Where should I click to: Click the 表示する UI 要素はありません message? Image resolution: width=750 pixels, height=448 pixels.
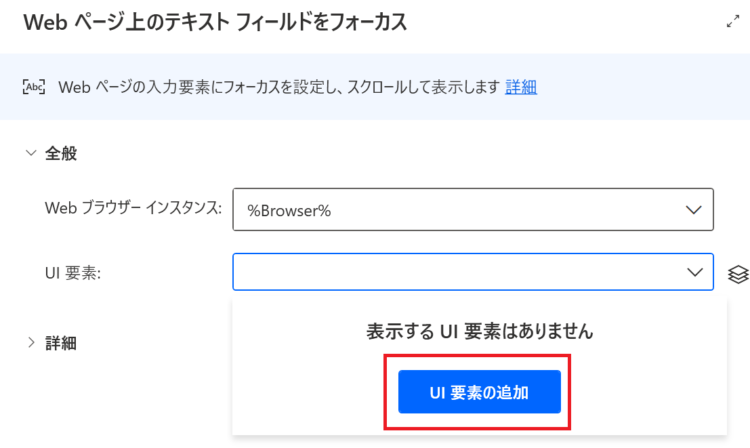480,331
